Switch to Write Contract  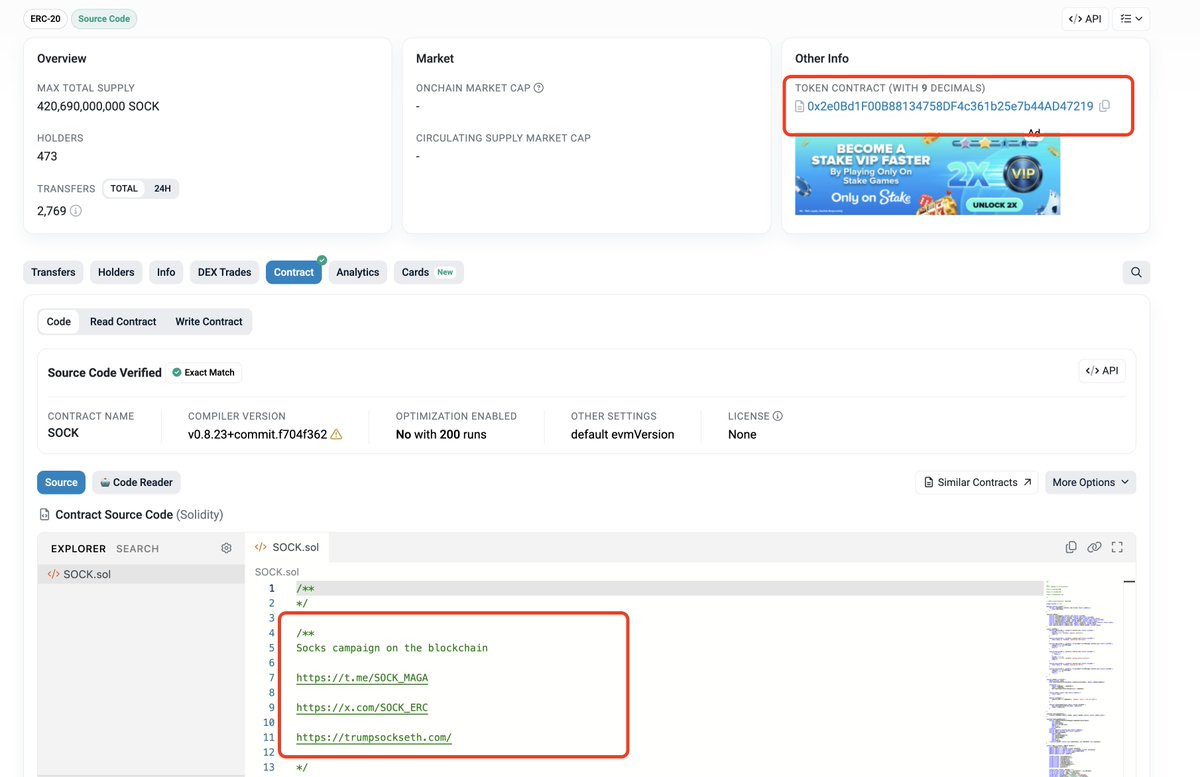point(209,321)
